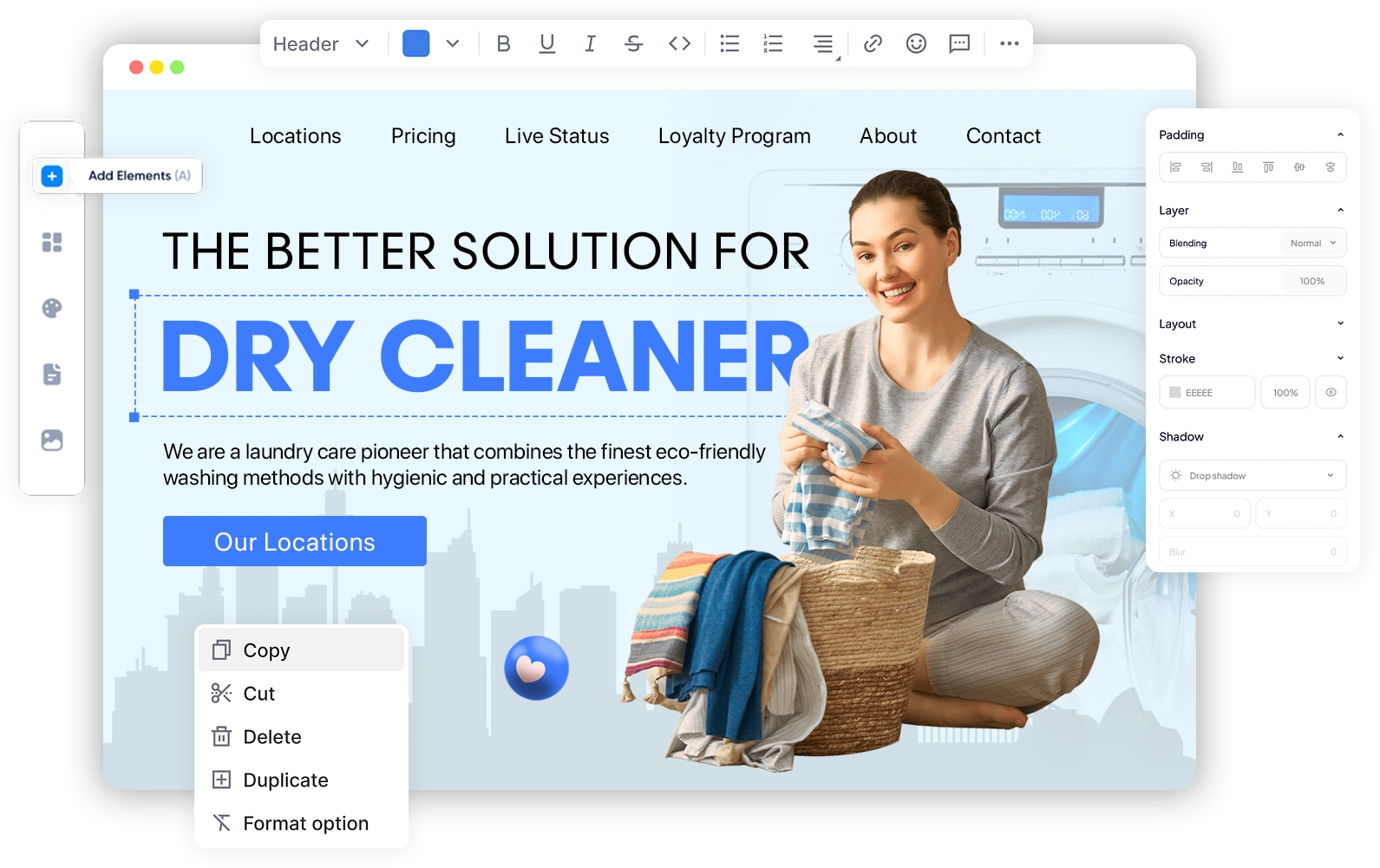Choose Copy in the context menu
The image size is (1380, 868).
click(x=266, y=650)
